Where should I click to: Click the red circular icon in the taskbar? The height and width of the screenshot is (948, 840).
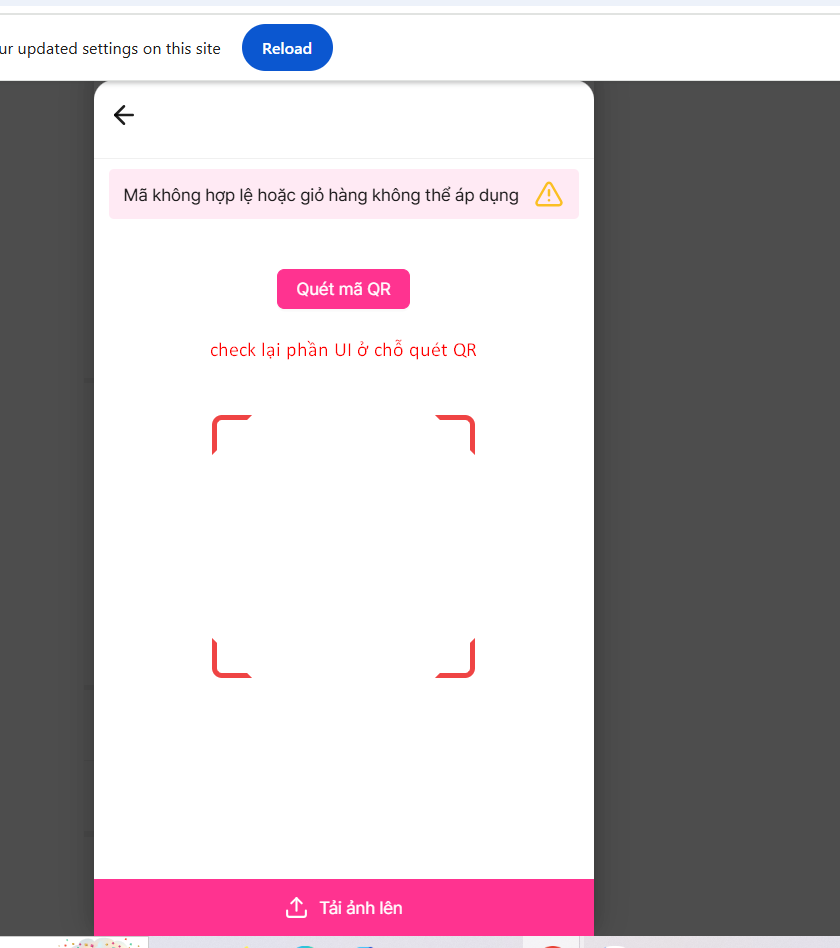pyautogui.click(x=551, y=944)
